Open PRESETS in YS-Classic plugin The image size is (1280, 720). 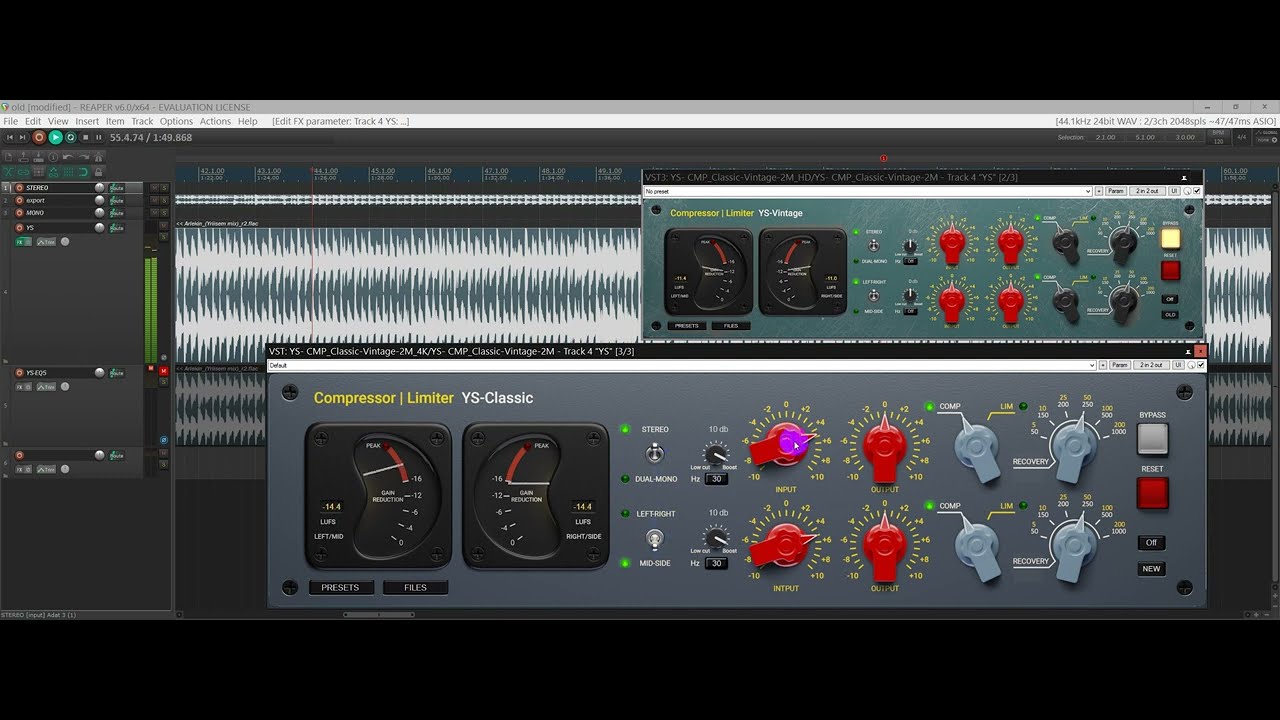pyautogui.click(x=340, y=588)
